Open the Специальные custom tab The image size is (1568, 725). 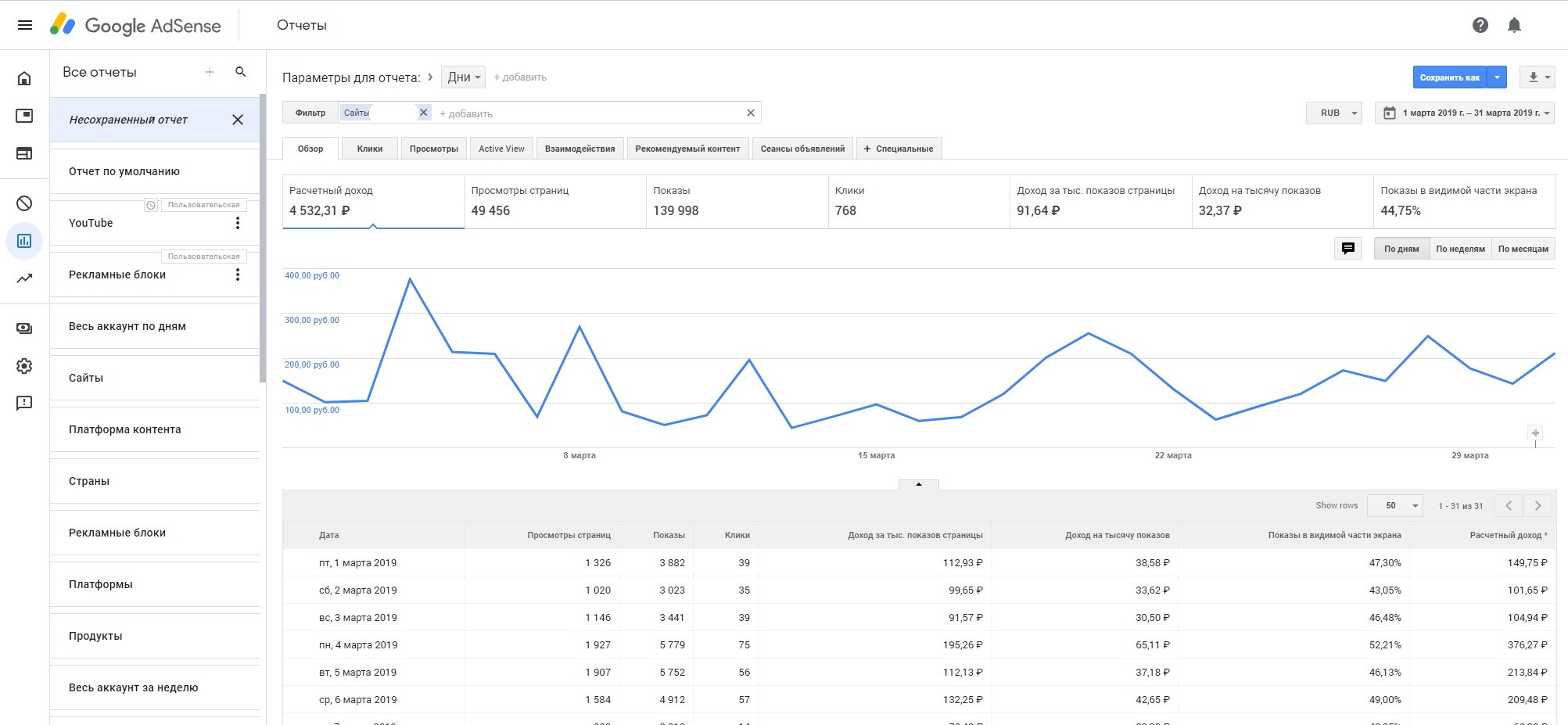pos(899,149)
